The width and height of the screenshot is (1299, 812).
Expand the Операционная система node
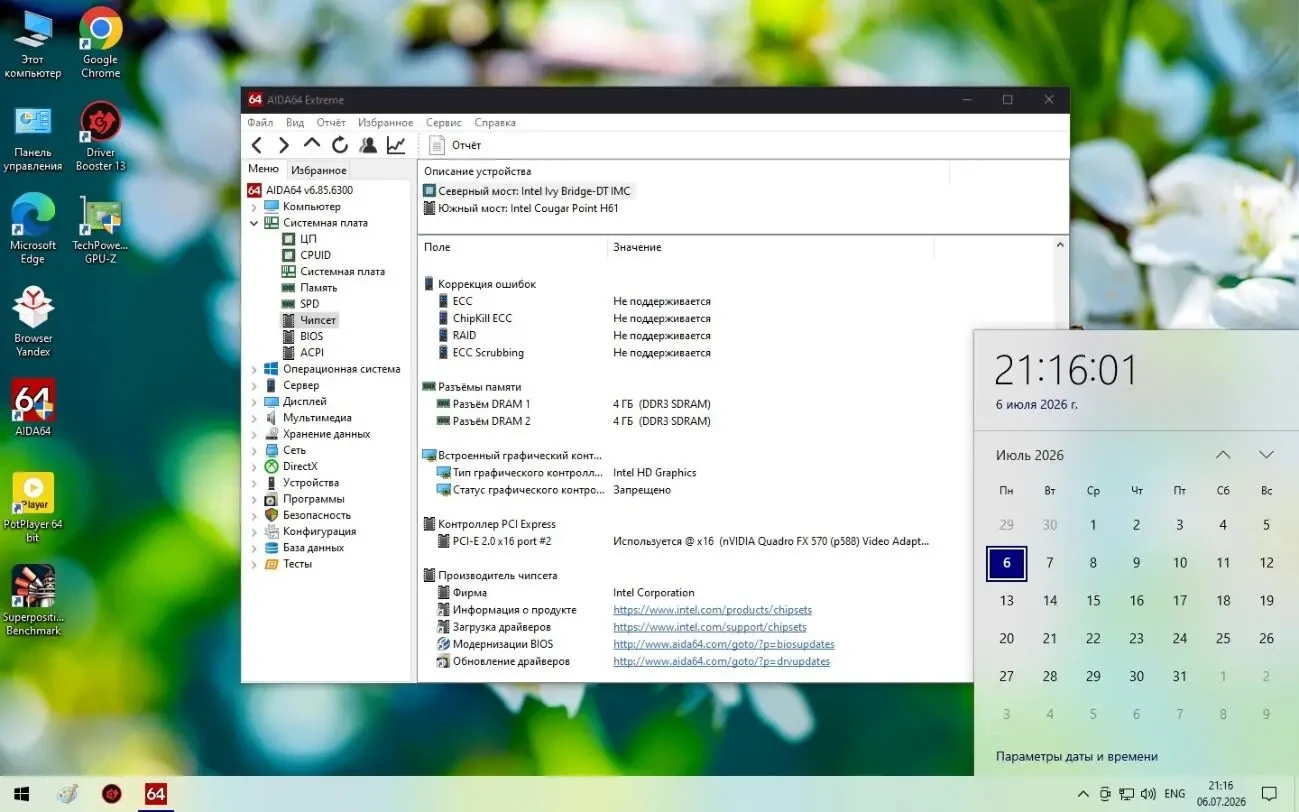pos(254,369)
